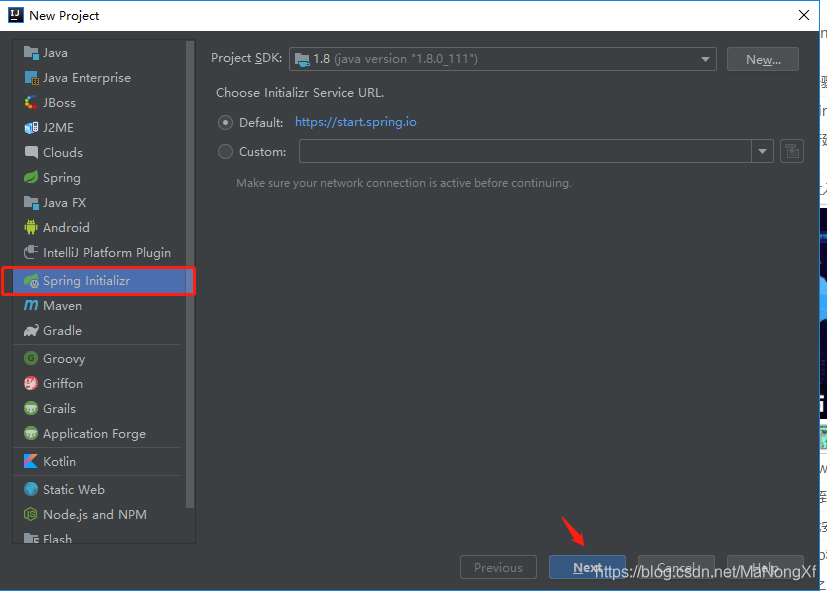Click the Previous button
827x591 pixels.
tap(498, 567)
